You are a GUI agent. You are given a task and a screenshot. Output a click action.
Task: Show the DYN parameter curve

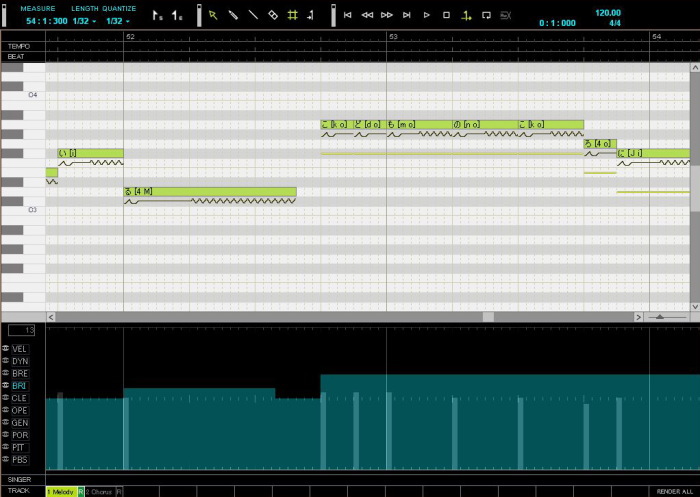point(20,361)
